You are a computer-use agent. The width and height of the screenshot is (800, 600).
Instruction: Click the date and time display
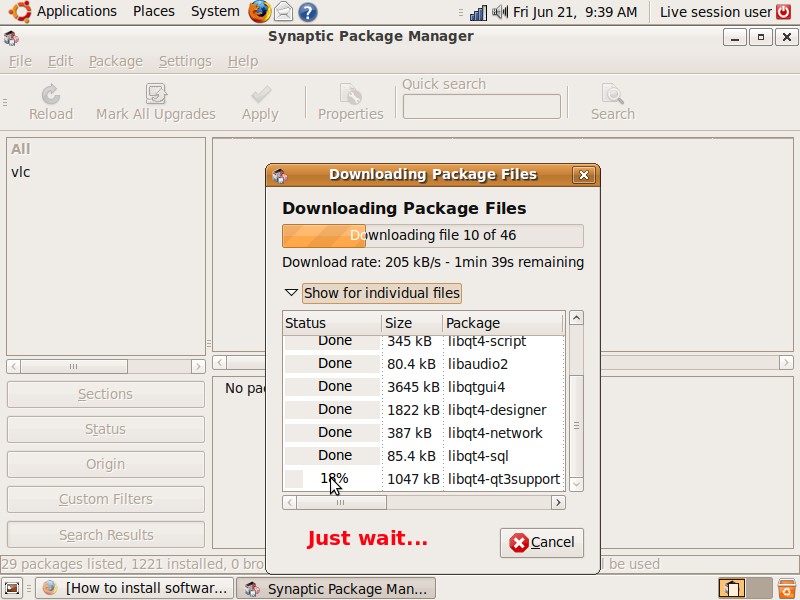pyautogui.click(x=574, y=12)
